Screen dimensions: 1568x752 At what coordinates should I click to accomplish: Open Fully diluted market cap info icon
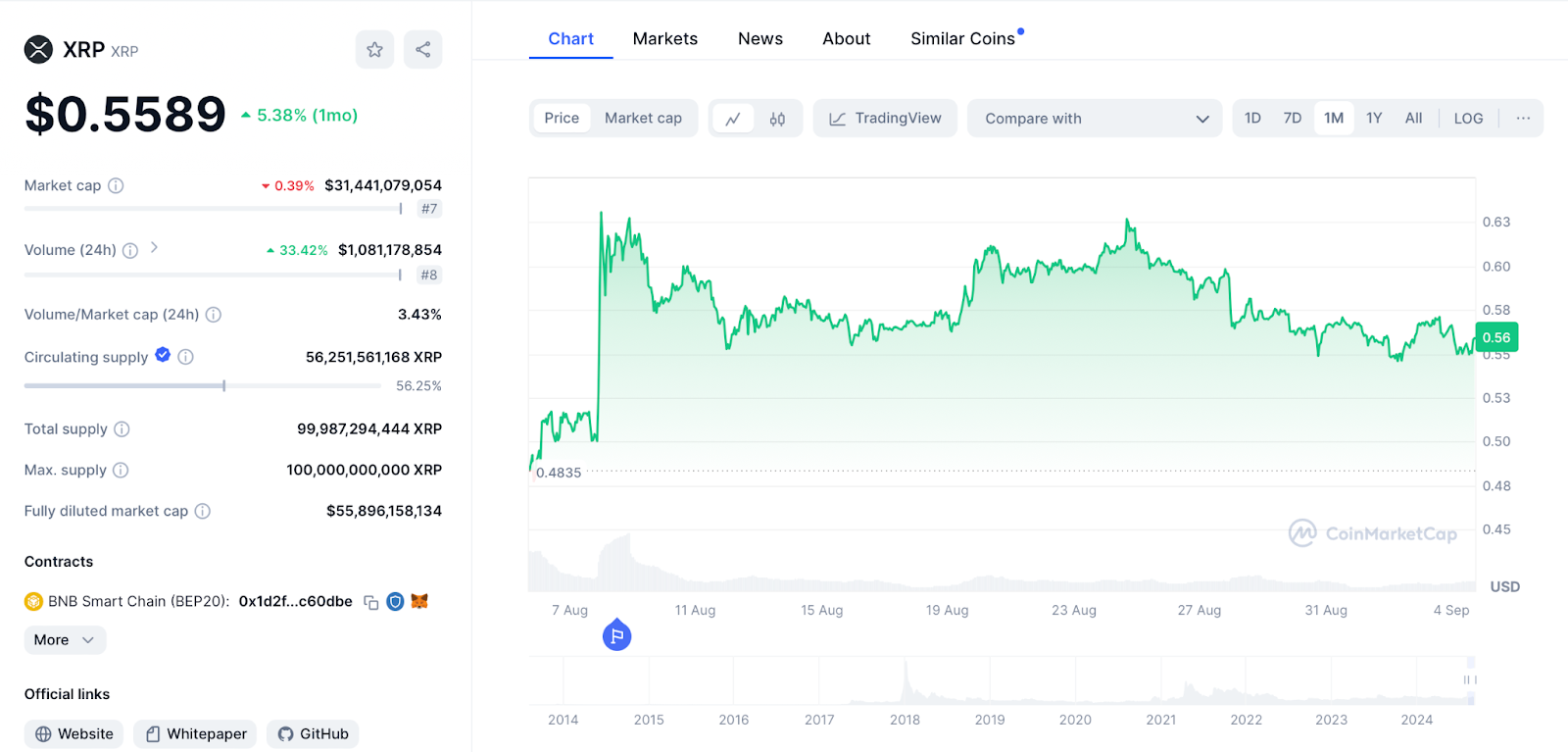(x=203, y=511)
